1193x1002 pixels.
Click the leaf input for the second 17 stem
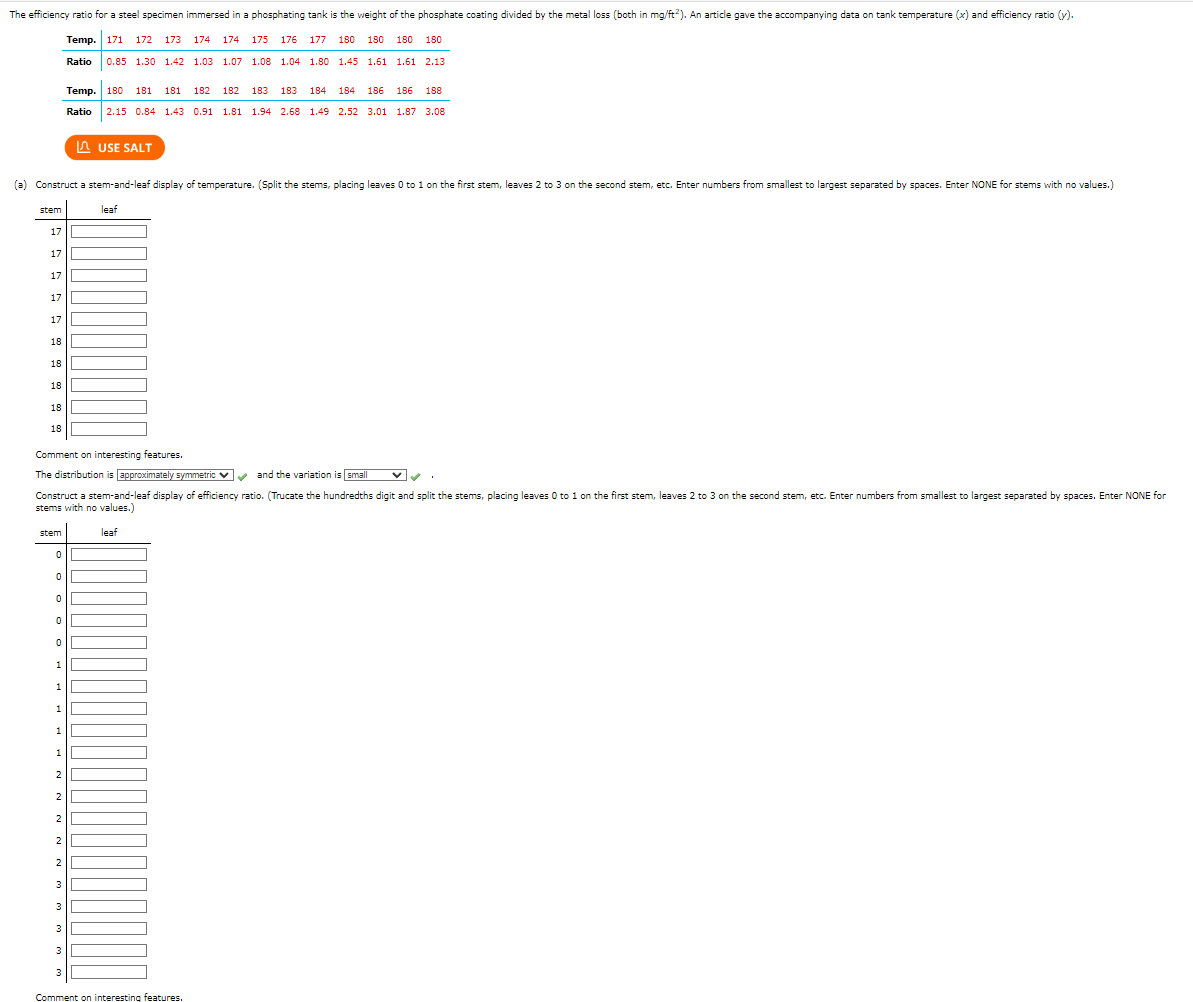108,252
